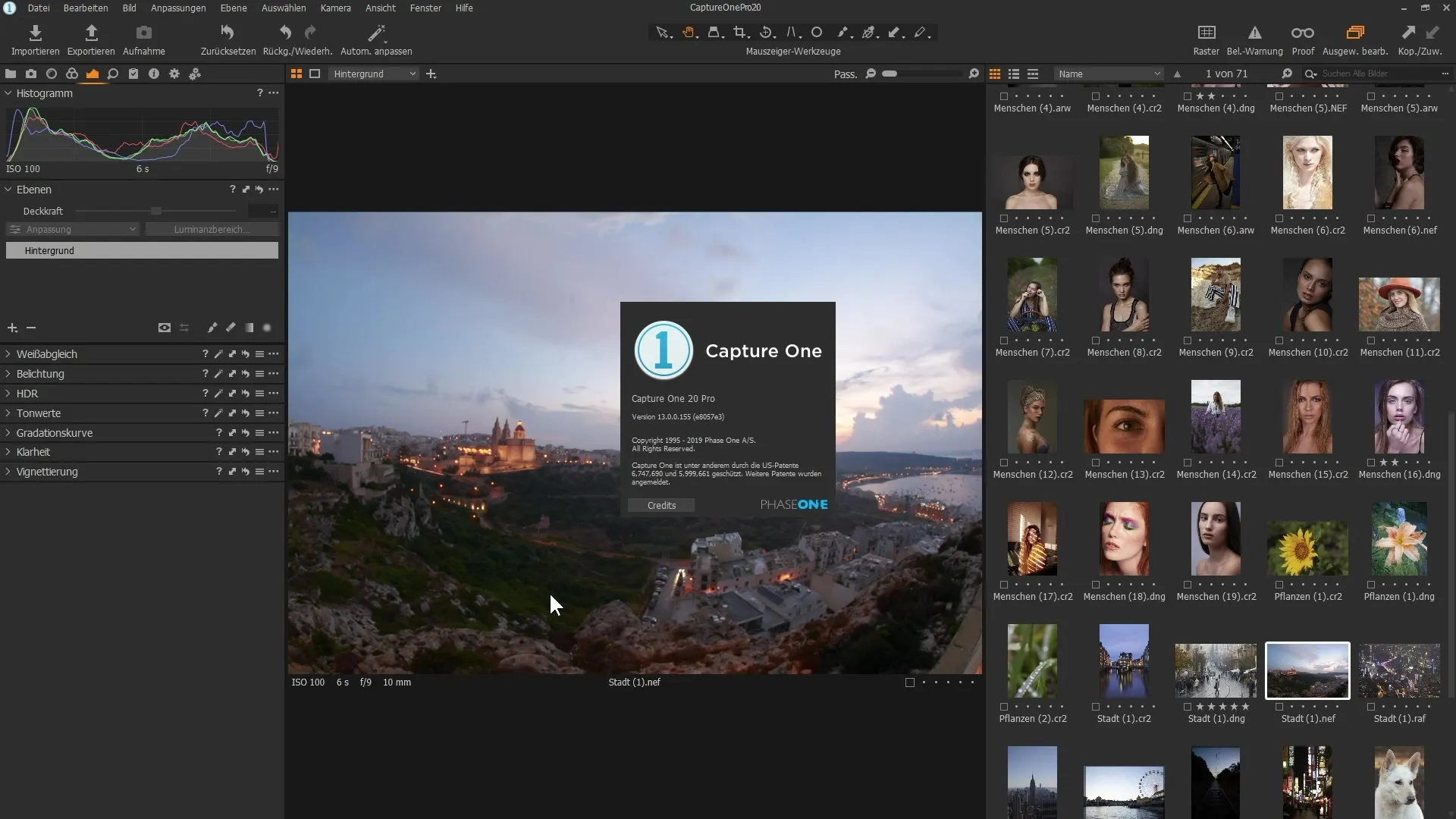Toggle the Bel.-Warnung exposure warning

point(1254,33)
